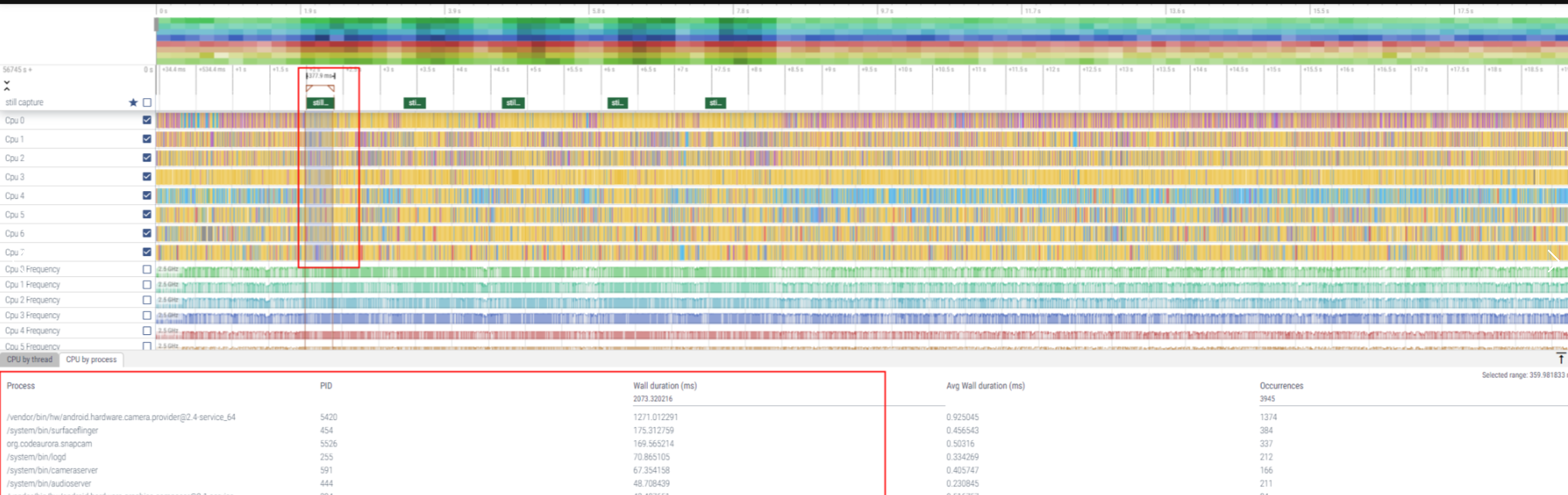
Task: Click the overview minimap timeline
Action: tap(861, 40)
